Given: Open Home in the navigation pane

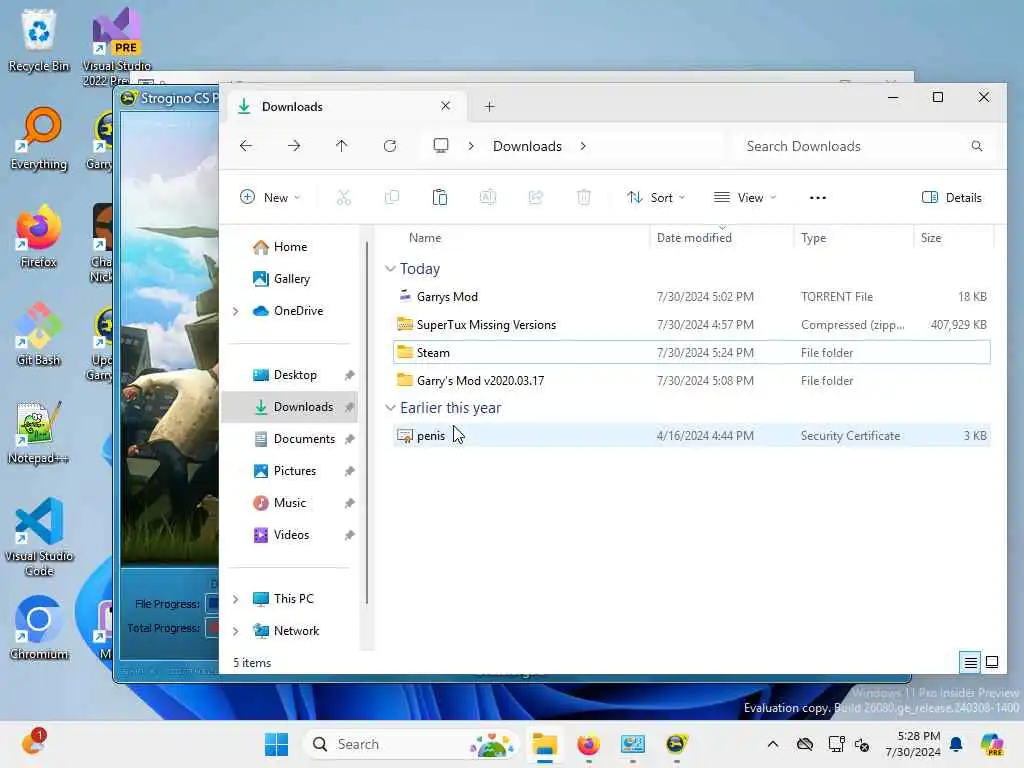Looking at the screenshot, I should coord(291,247).
